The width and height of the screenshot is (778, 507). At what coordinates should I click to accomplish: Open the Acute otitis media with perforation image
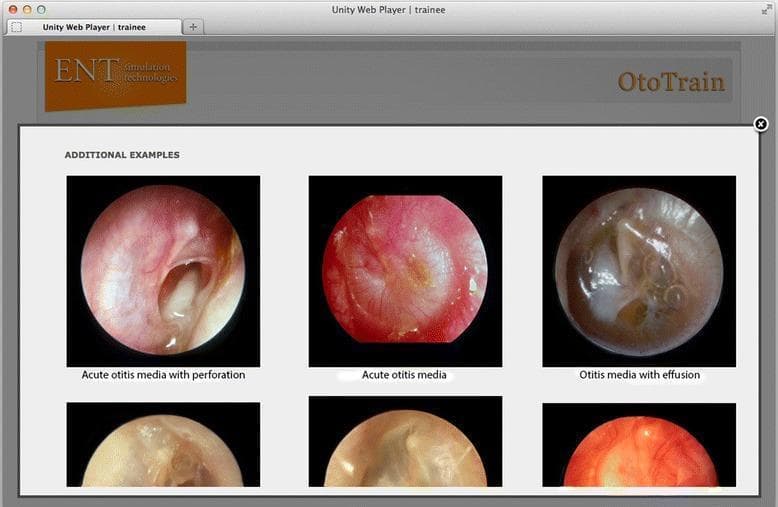click(163, 271)
